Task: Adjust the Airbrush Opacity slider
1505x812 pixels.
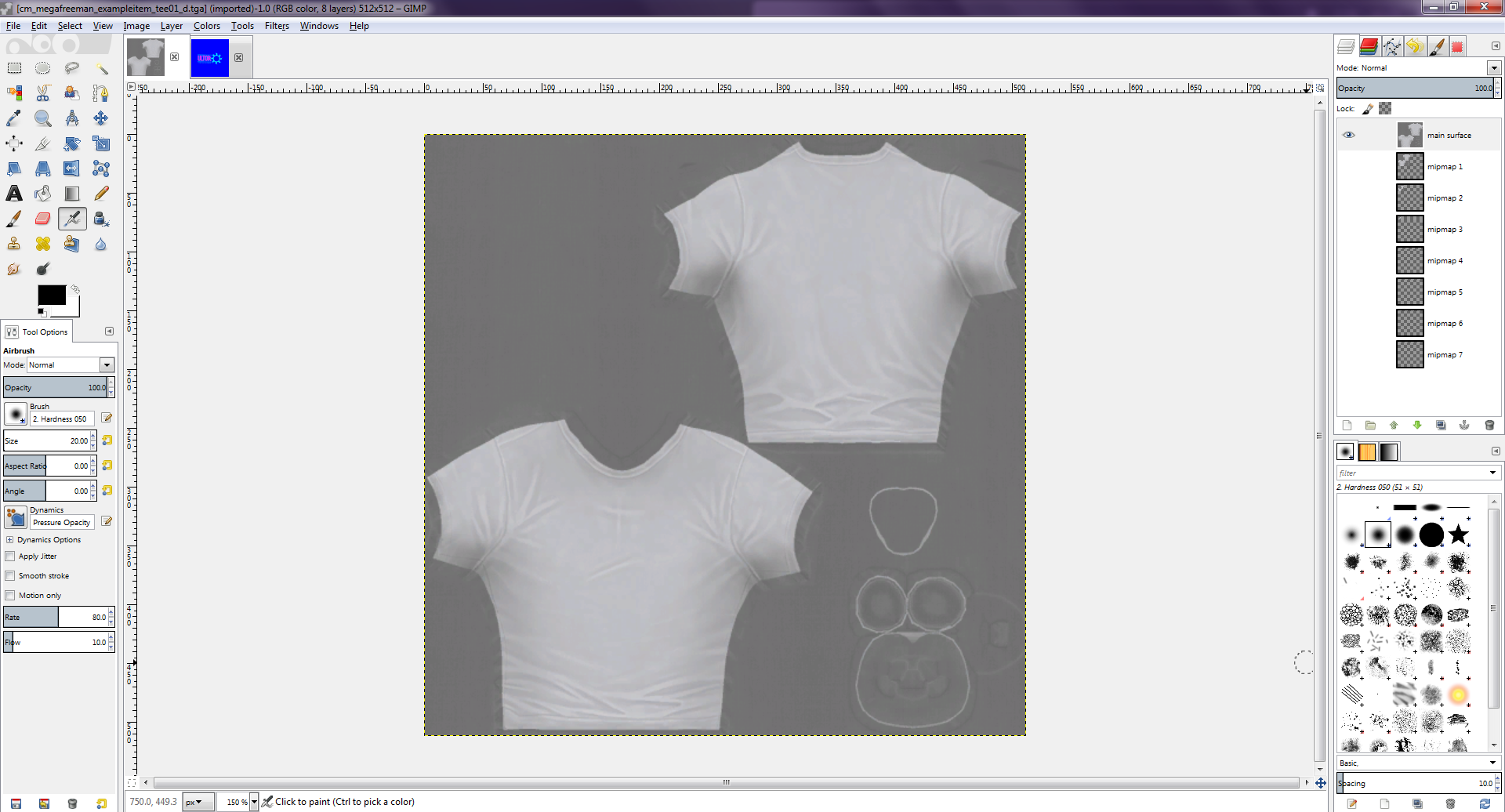Action: pos(56,387)
